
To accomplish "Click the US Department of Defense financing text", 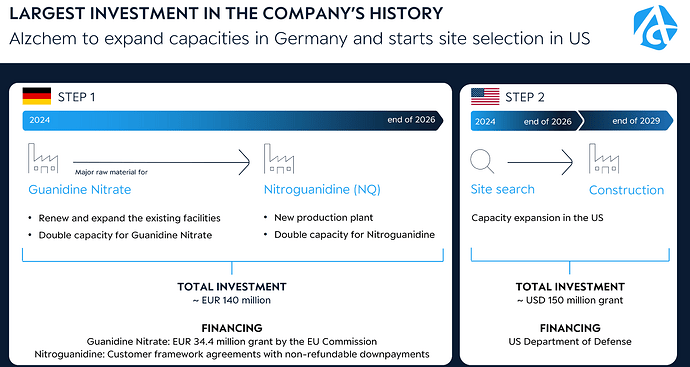I will (x=570, y=341).
